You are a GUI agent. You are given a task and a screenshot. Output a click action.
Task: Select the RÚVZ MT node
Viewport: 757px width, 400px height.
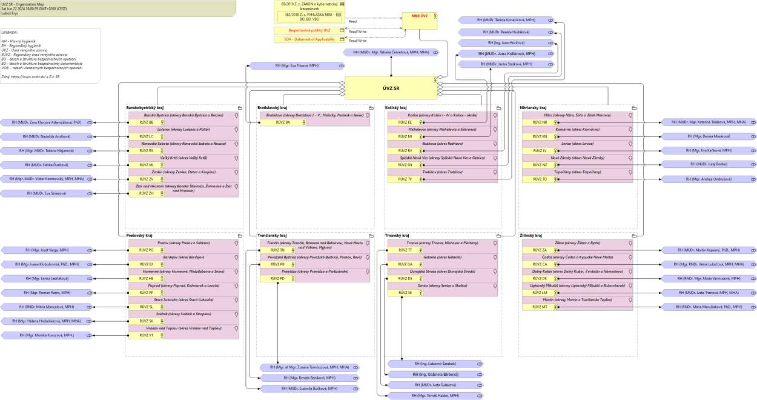tap(540, 307)
